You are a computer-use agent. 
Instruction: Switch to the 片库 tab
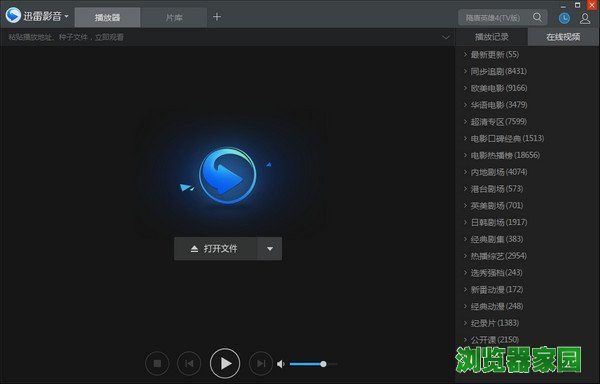[174, 18]
